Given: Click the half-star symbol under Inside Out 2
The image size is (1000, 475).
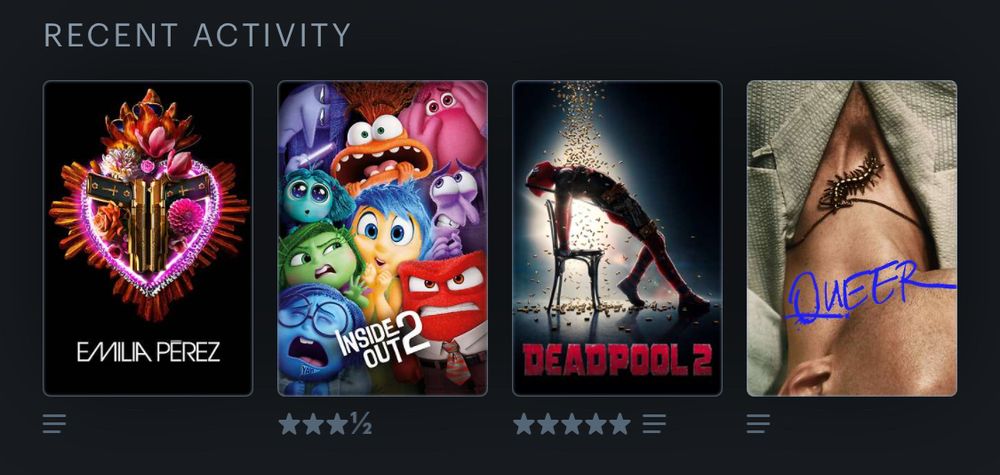Looking at the screenshot, I should (361, 424).
